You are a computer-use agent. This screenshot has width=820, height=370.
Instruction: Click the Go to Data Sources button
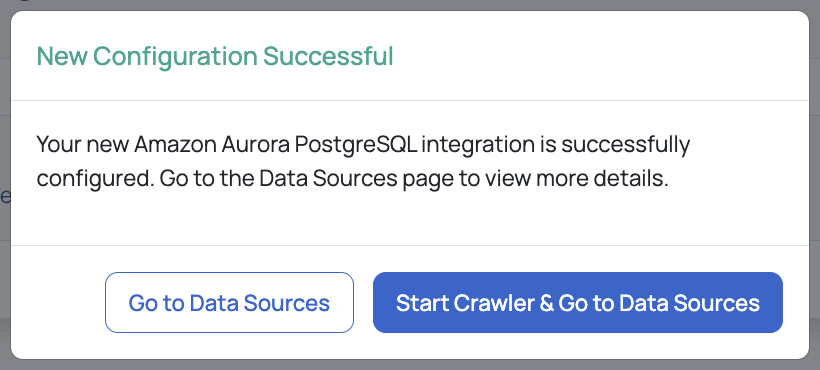click(229, 303)
